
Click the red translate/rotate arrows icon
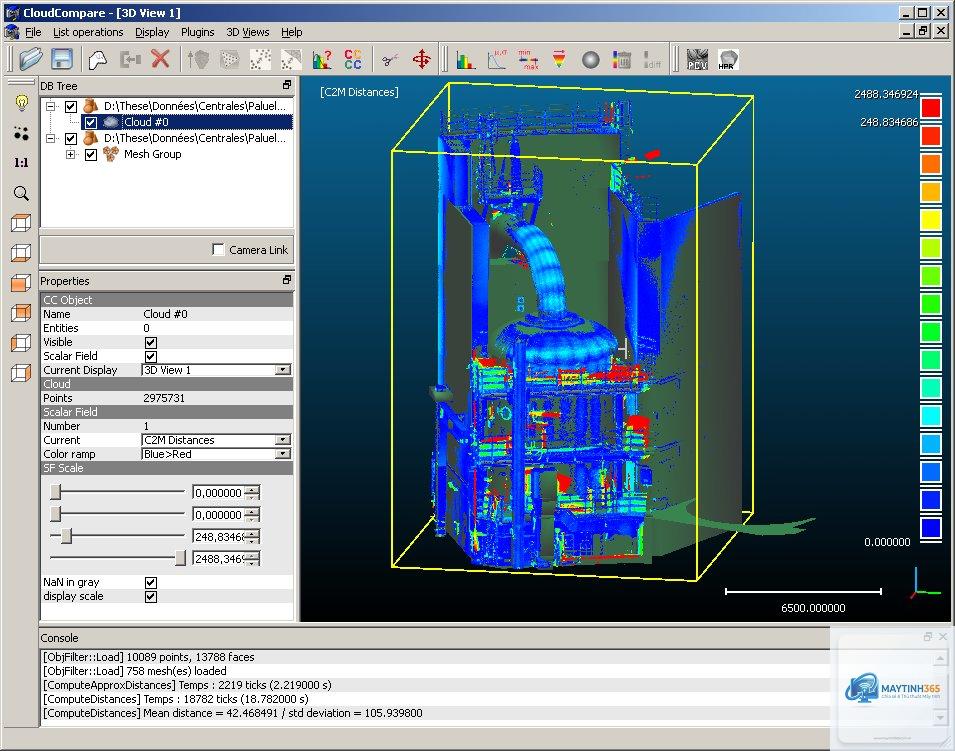421,60
